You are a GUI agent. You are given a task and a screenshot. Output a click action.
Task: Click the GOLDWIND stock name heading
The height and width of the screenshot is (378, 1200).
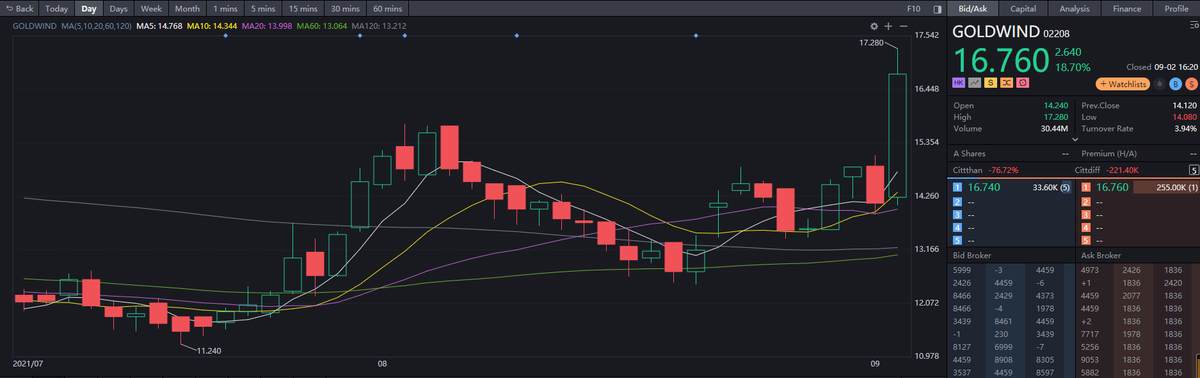[995, 32]
